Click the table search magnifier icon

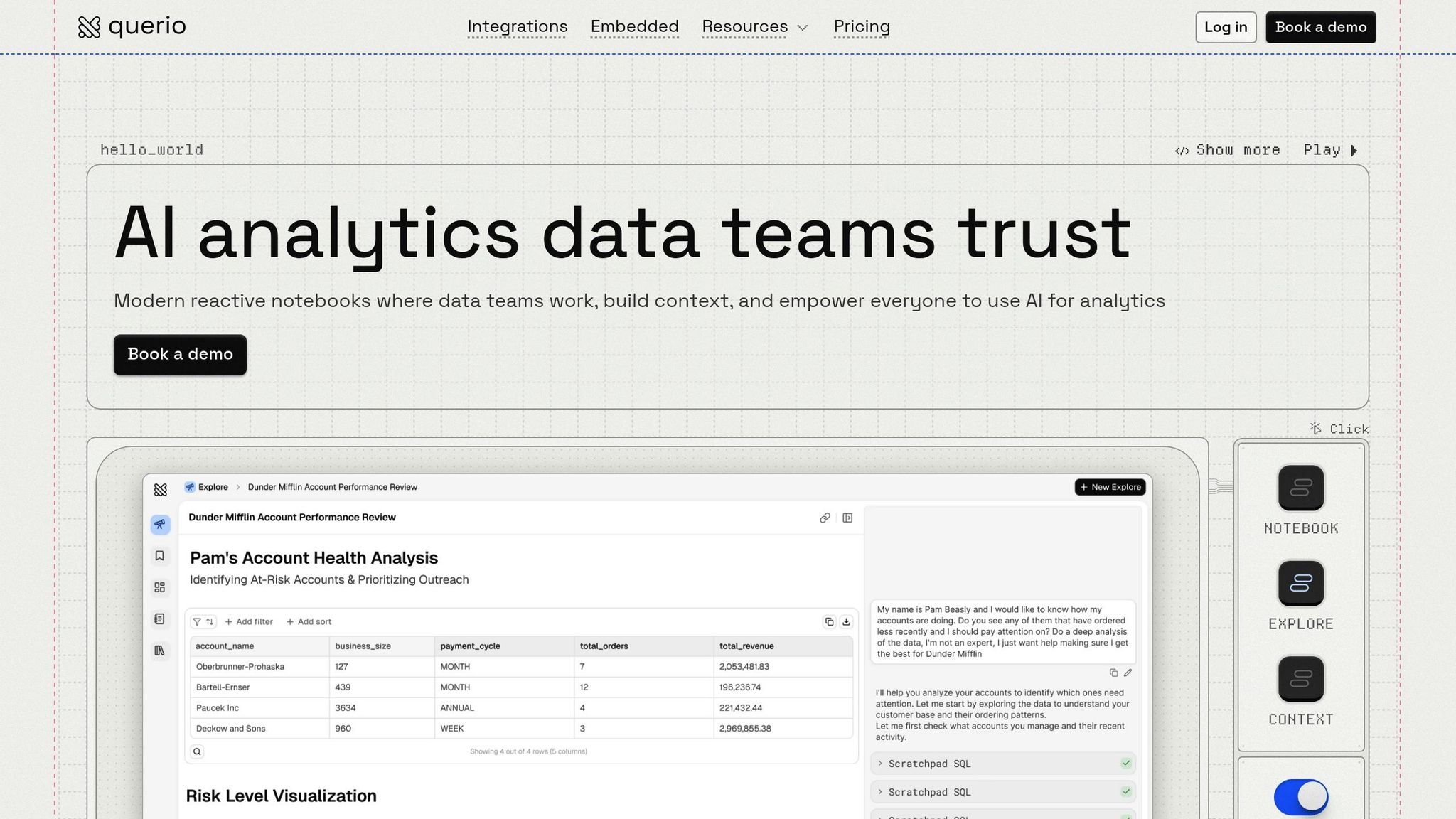point(197,751)
